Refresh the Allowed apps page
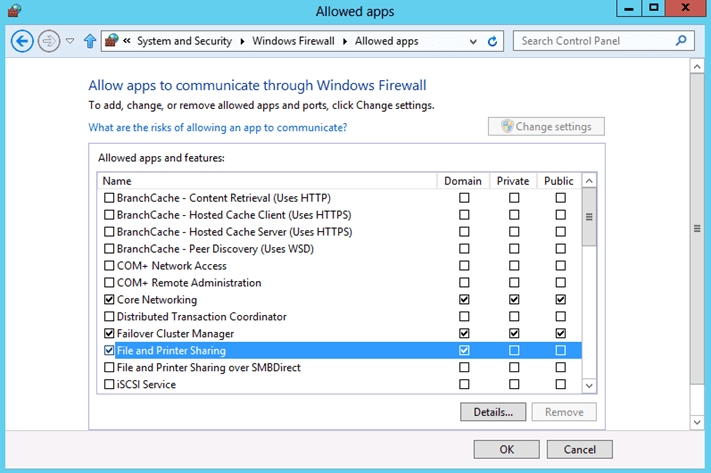Image resolution: width=711 pixels, height=473 pixels. (x=492, y=41)
